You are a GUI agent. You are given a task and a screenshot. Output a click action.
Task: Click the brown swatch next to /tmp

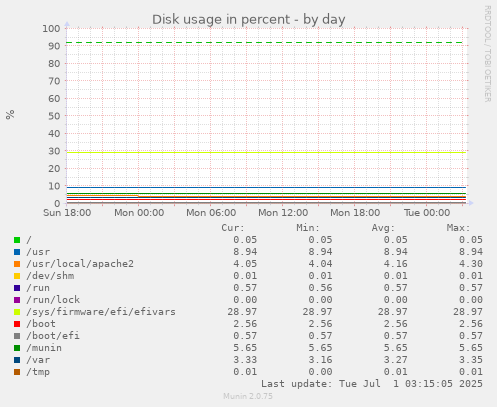17,372
